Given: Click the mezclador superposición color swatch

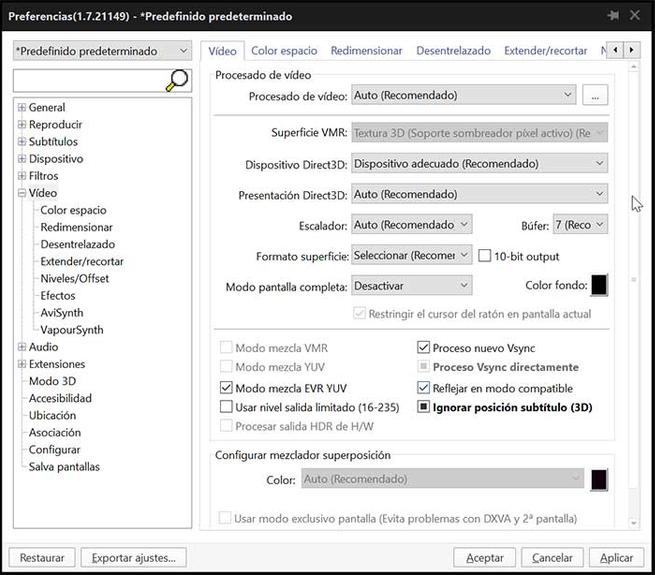Looking at the screenshot, I should [599, 480].
